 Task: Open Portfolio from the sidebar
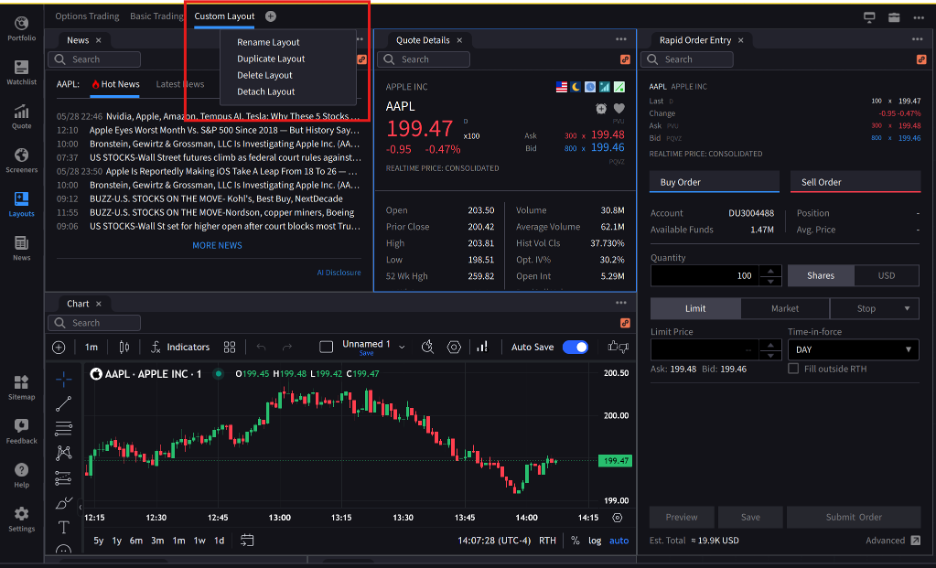[21, 28]
